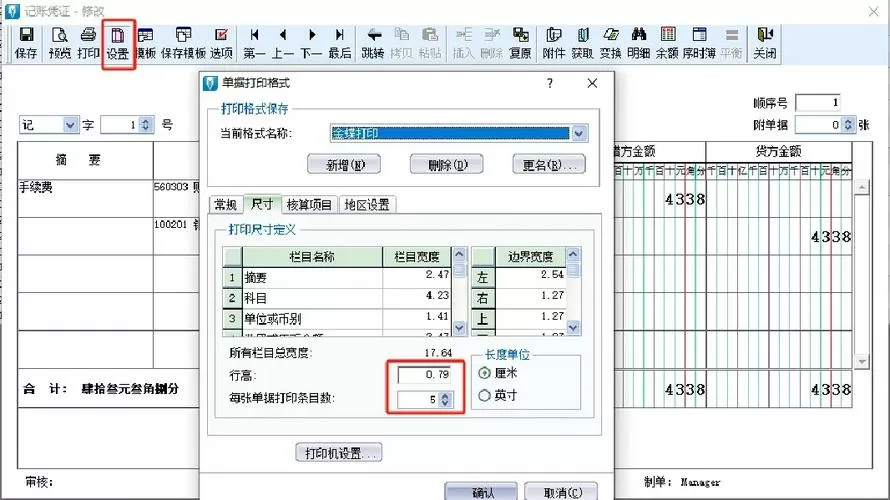
Task: Switch to the 尺寸 tab
Action: point(262,204)
